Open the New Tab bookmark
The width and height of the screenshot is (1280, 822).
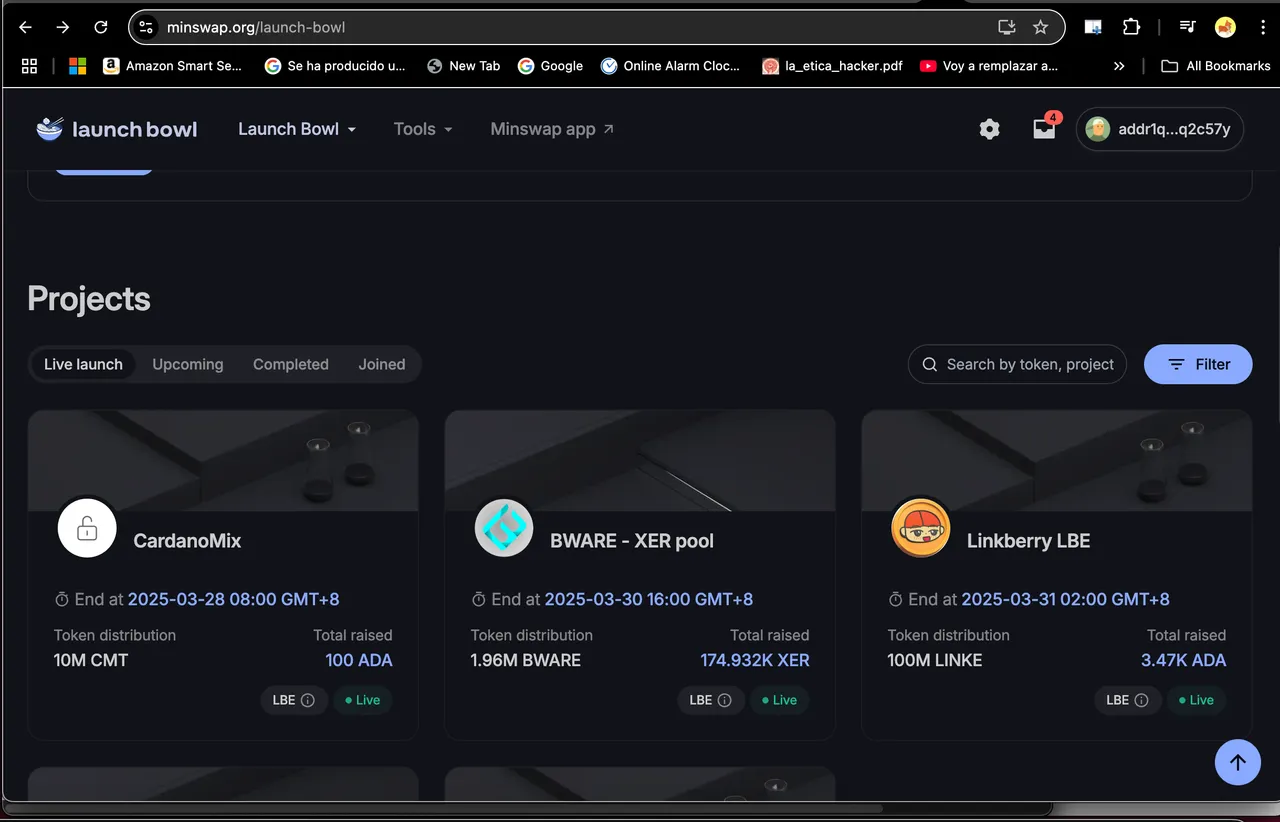[463, 66]
